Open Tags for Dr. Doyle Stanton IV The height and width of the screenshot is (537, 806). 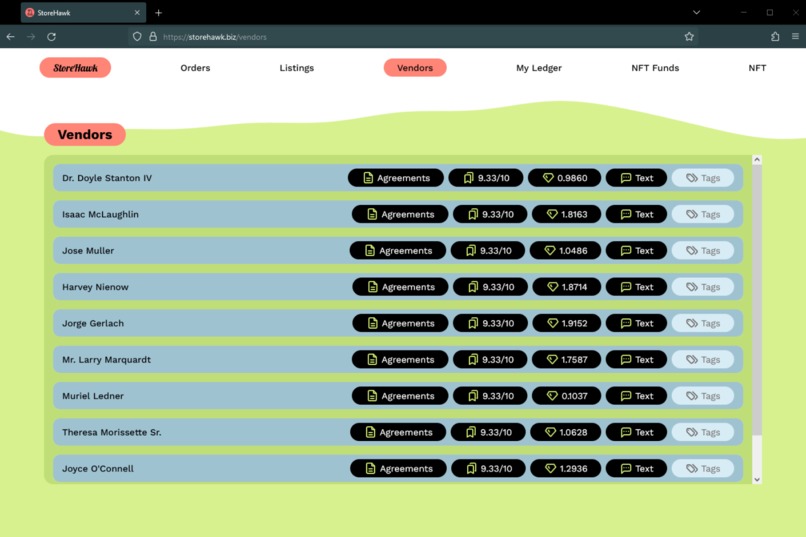point(703,178)
